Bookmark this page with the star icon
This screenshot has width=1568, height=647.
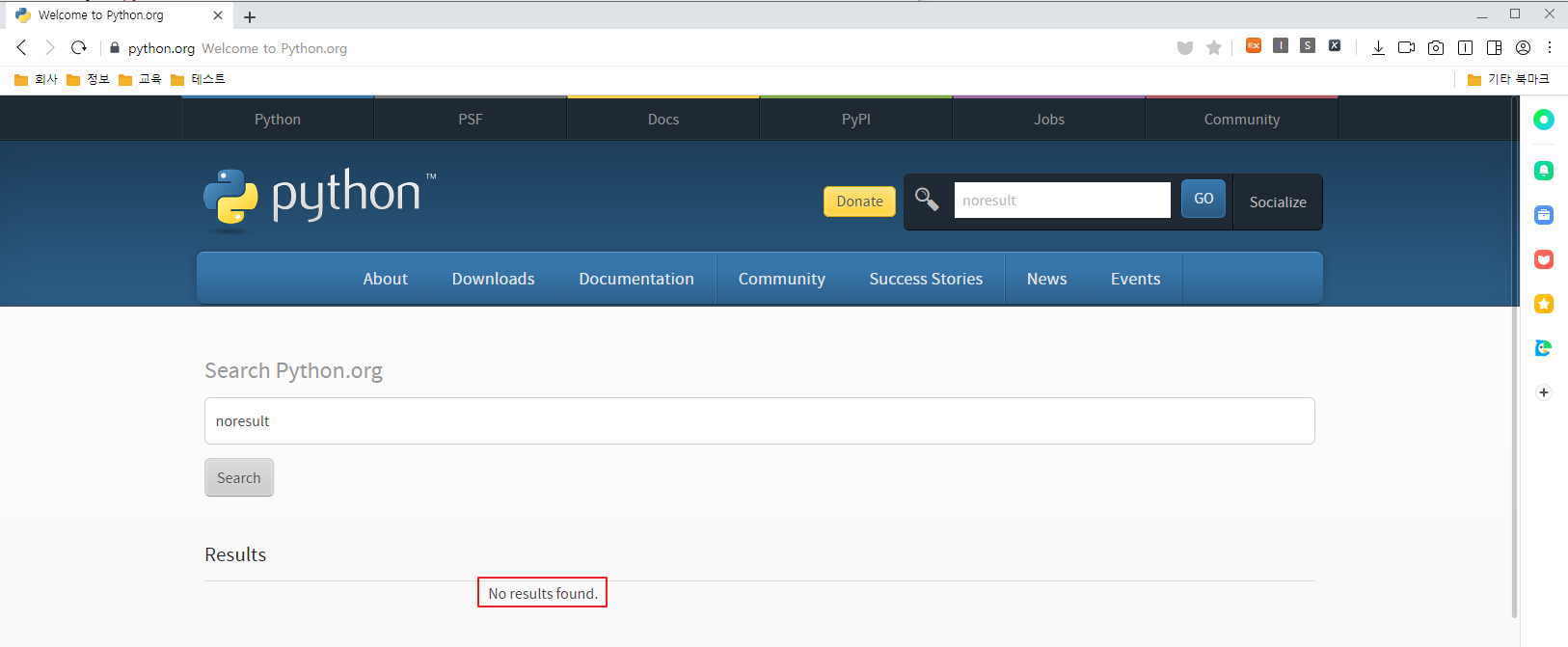(x=1214, y=47)
